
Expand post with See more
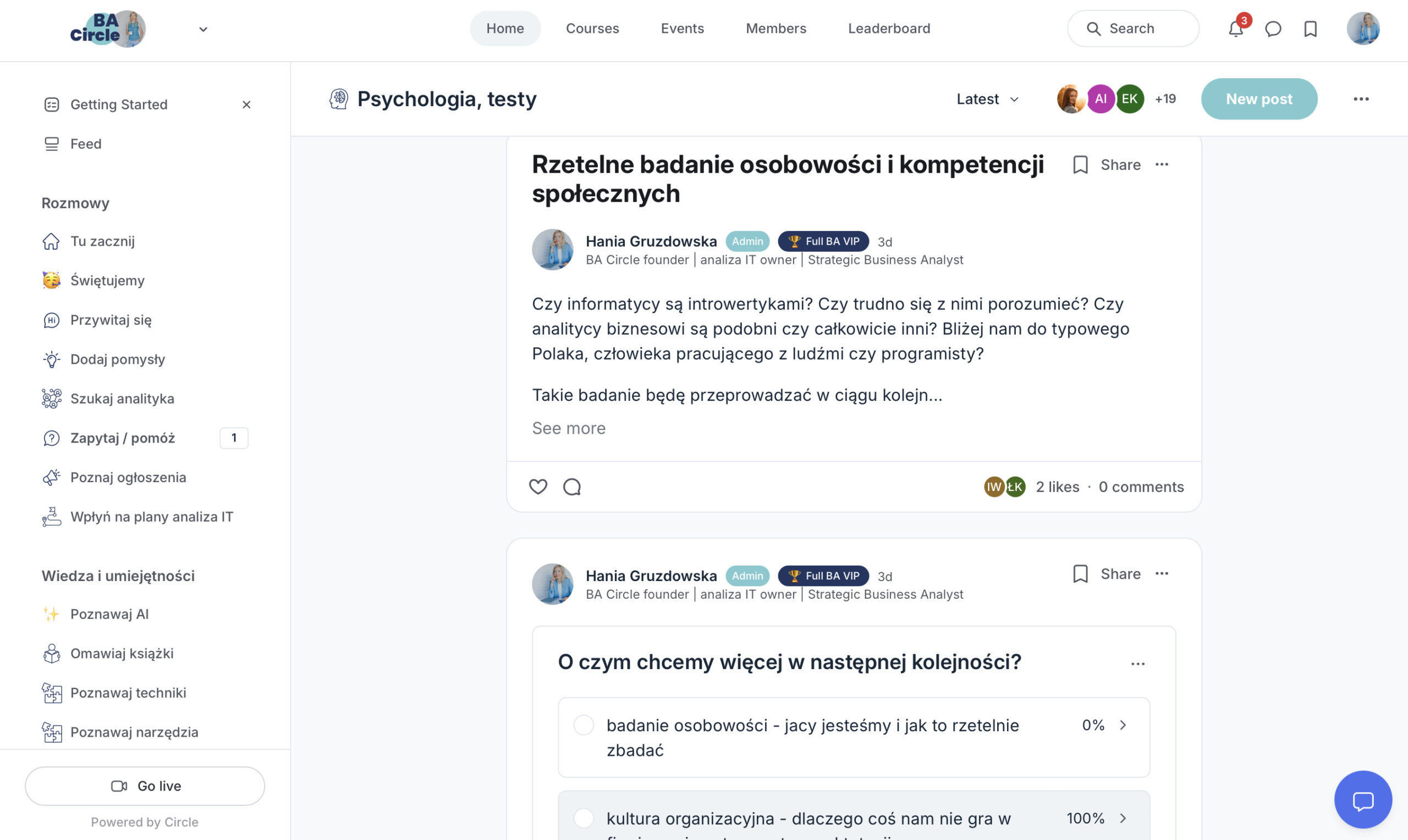click(x=568, y=428)
